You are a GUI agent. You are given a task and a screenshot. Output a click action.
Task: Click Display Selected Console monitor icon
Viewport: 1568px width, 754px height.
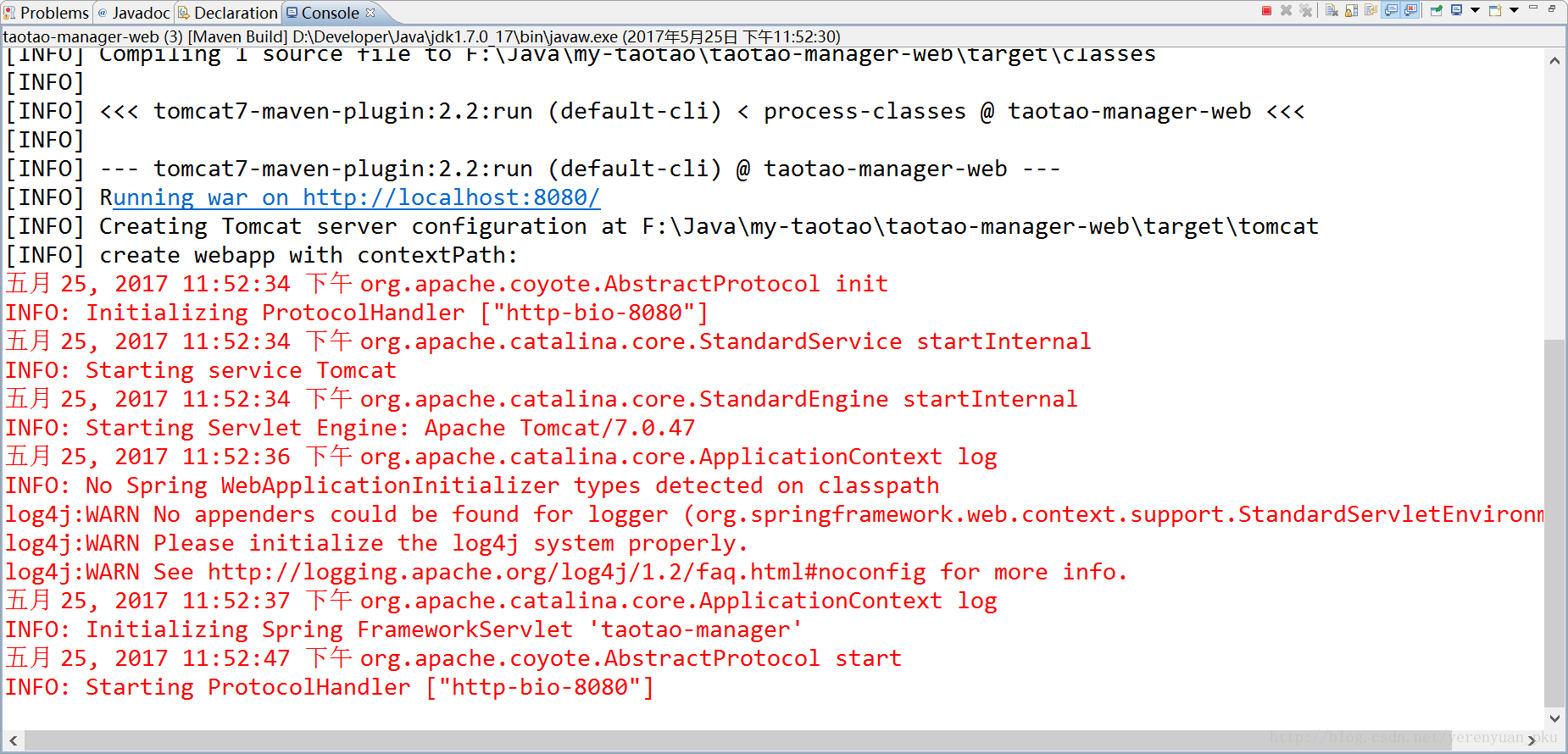tap(1456, 10)
